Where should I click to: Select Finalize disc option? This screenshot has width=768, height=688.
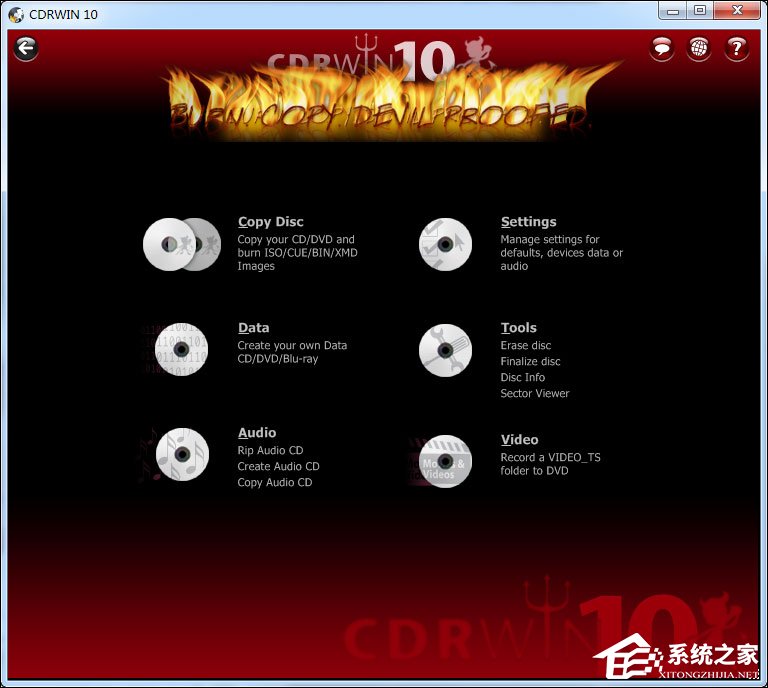point(530,361)
